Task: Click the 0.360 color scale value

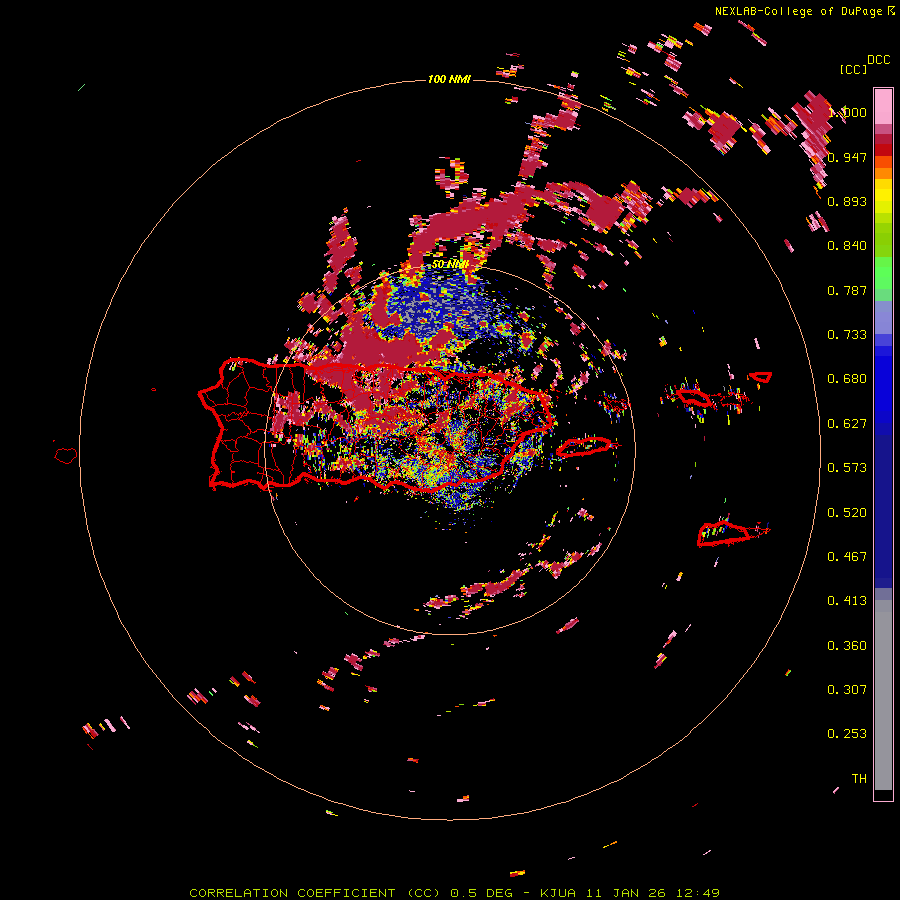Action: point(847,645)
